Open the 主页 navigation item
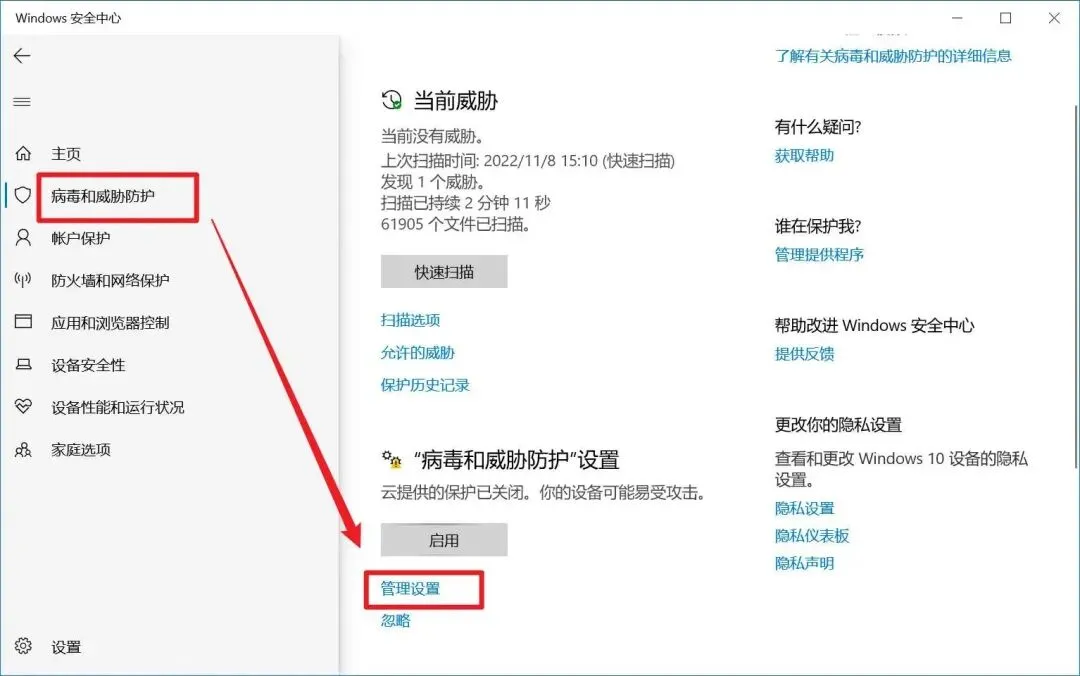Screen dimensions: 1080x676 click(66, 154)
